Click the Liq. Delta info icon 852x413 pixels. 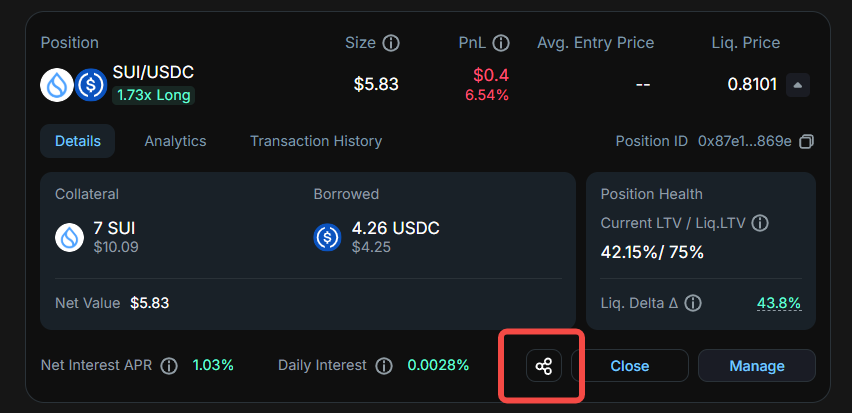point(692,303)
